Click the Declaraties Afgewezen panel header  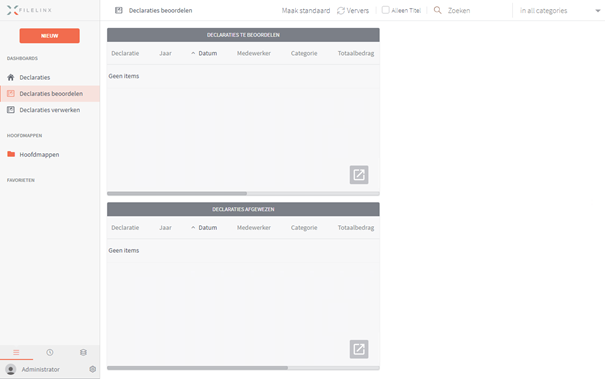243,209
